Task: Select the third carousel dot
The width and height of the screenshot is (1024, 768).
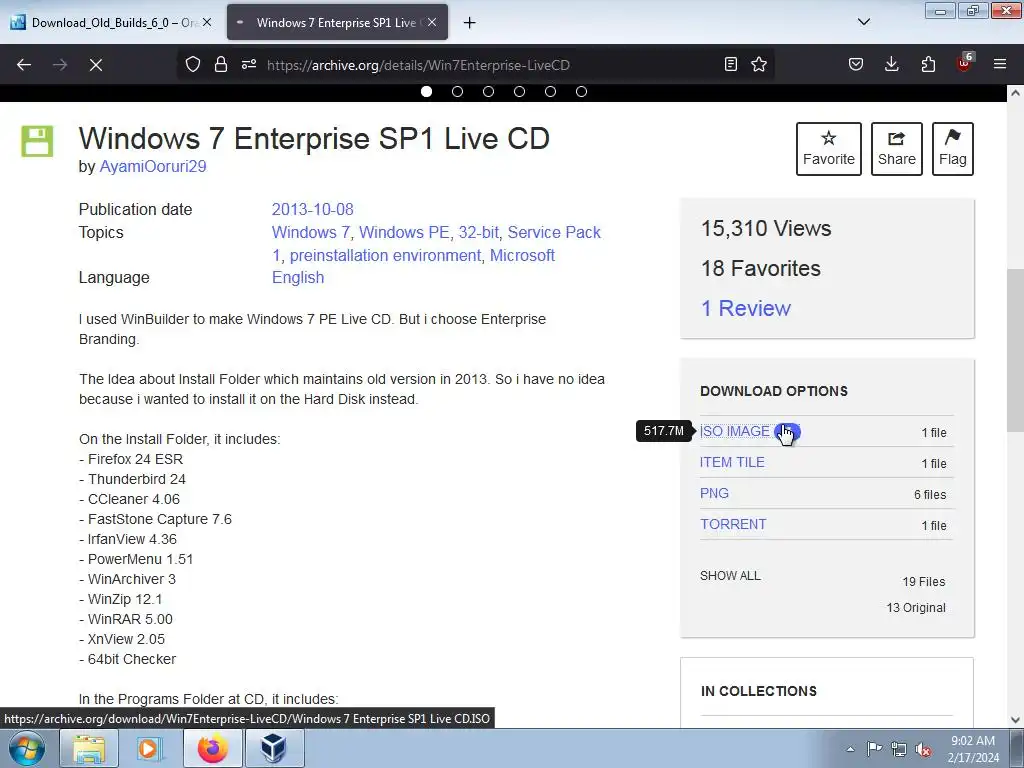Action: [488, 91]
